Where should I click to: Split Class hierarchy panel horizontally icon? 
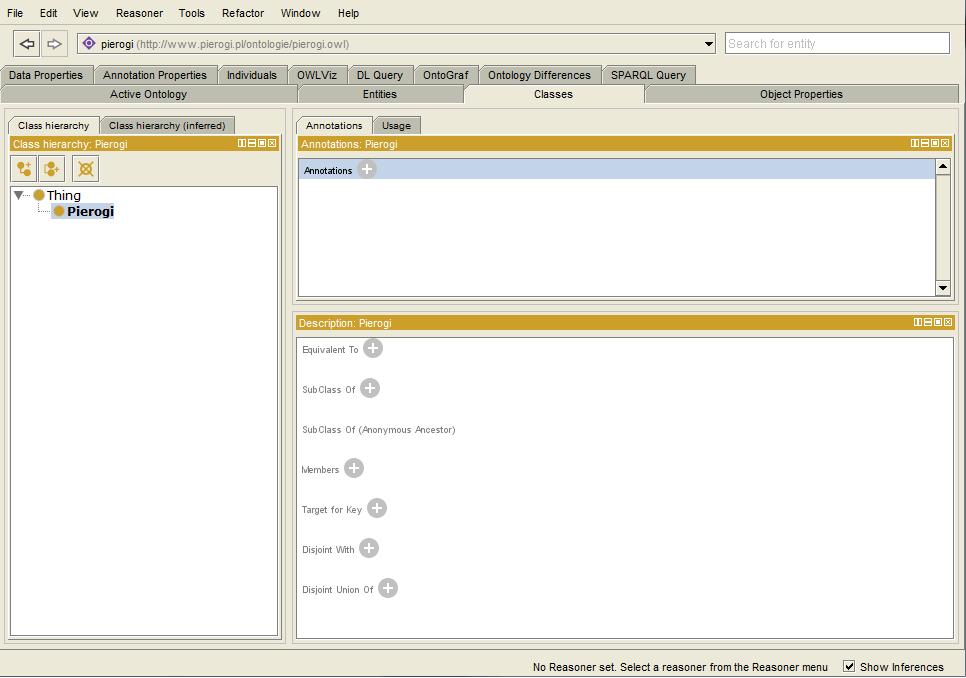click(242, 143)
